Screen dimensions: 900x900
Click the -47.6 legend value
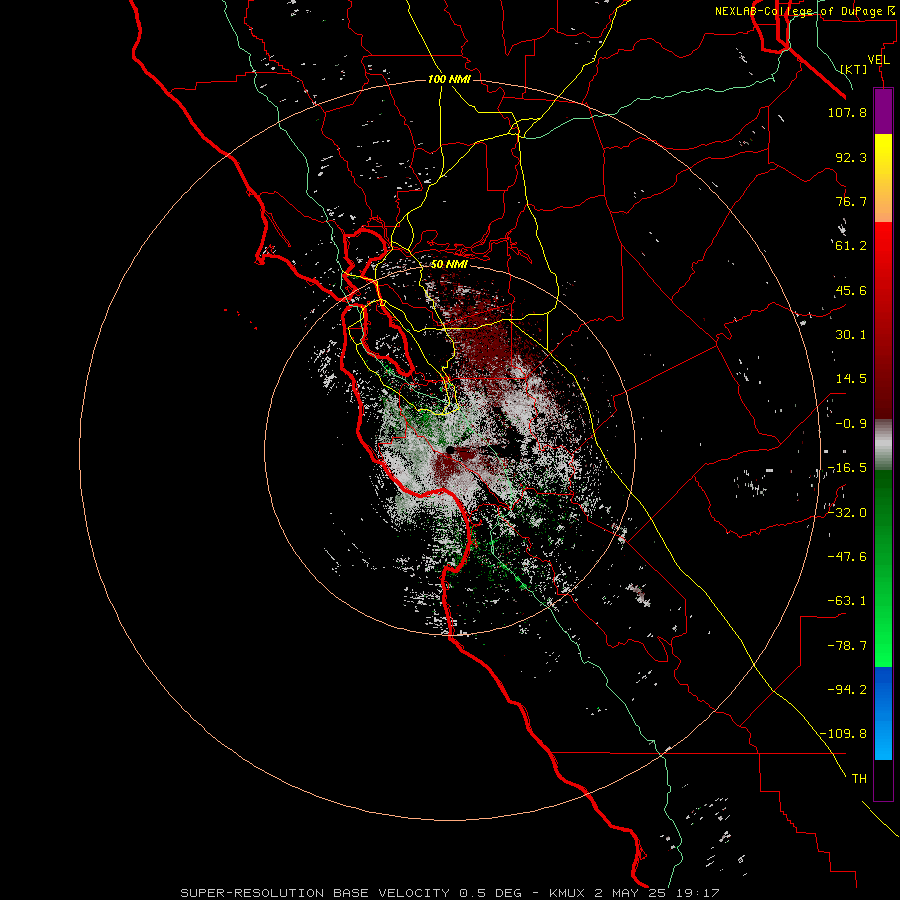847,557
